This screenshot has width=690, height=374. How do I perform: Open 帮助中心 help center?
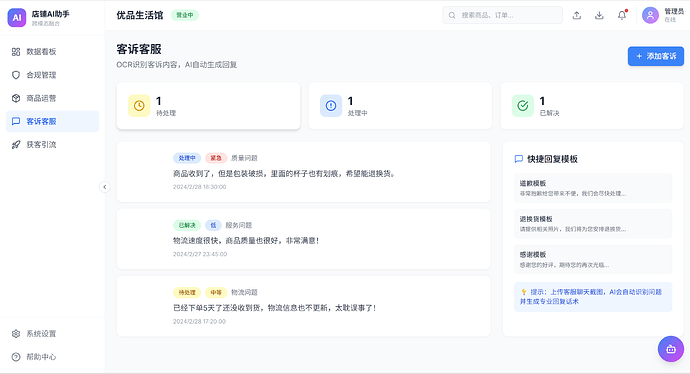tap(52, 357)
